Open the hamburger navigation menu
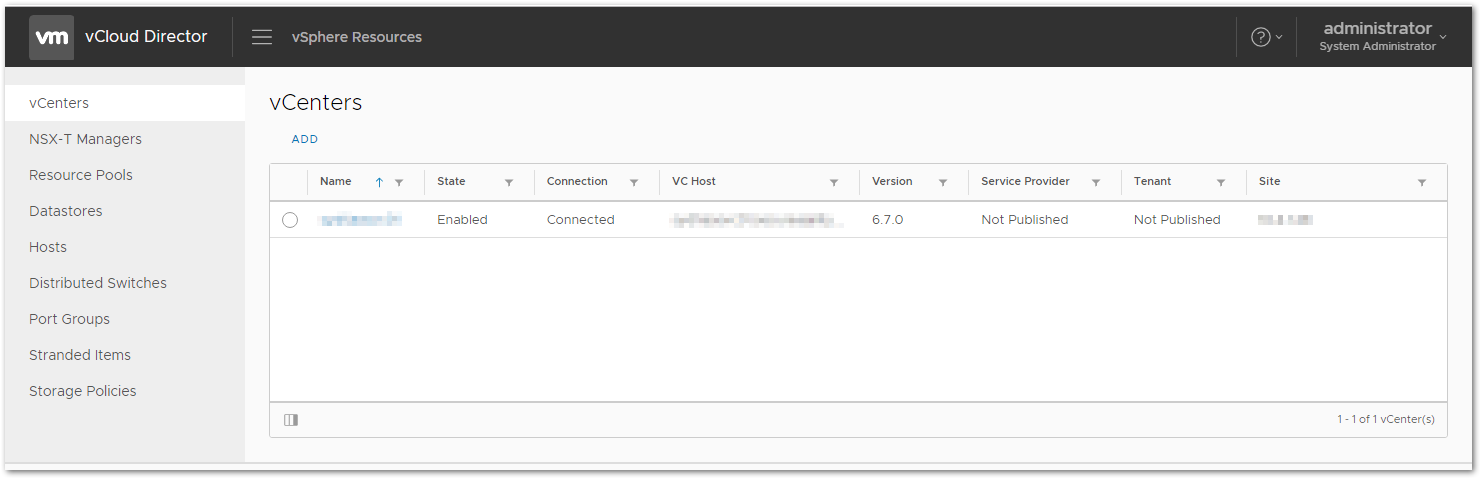The width and height of the screenshot is (1481, 479). pos(262,37)
